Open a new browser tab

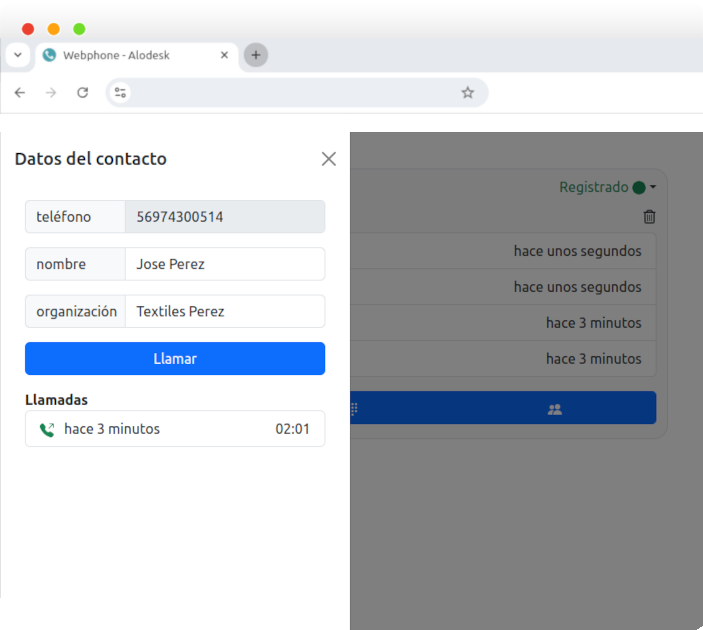(255, 55)
